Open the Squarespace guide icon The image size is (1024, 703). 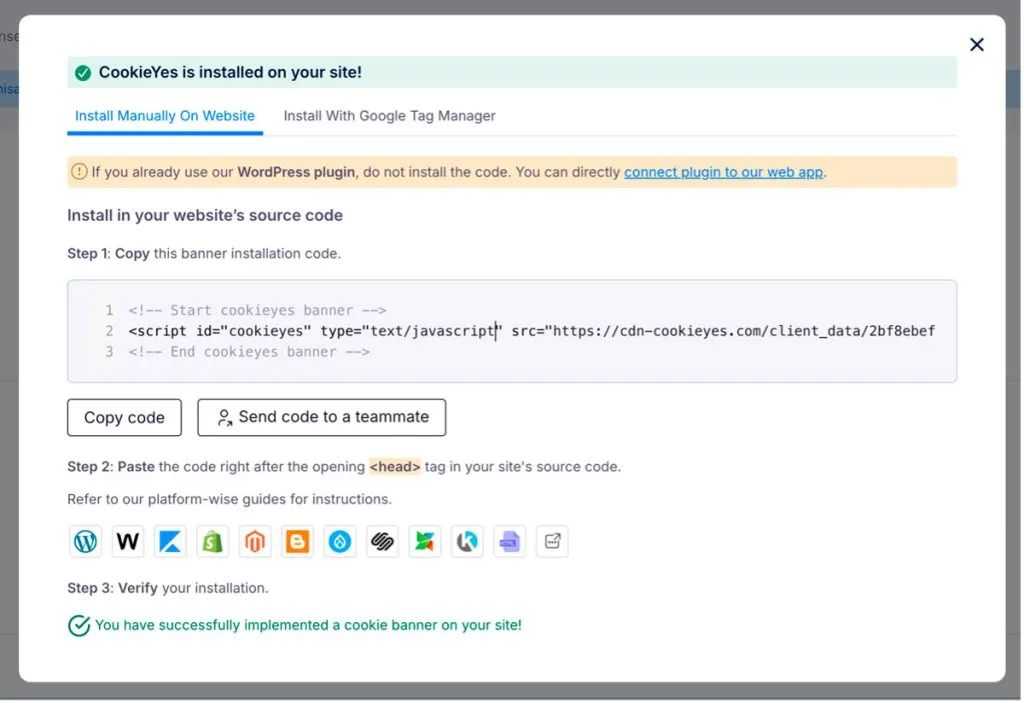click(x=383, y=542)
